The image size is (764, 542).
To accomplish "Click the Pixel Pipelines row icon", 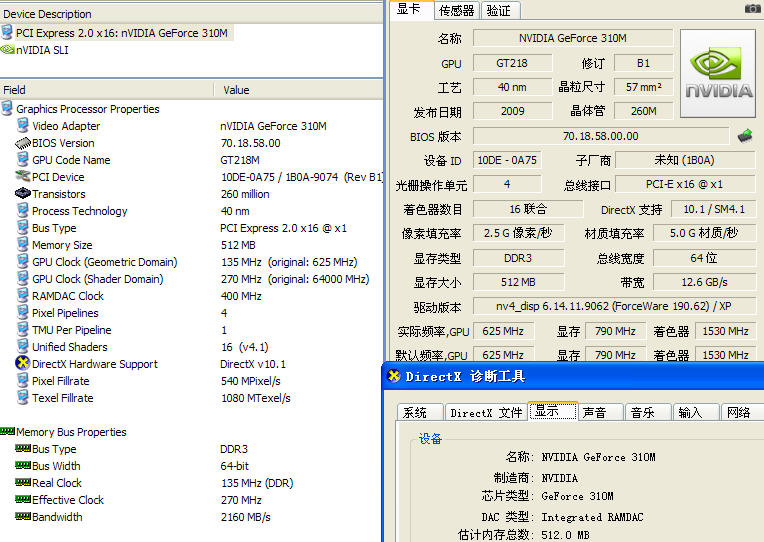I will (22, 312).
